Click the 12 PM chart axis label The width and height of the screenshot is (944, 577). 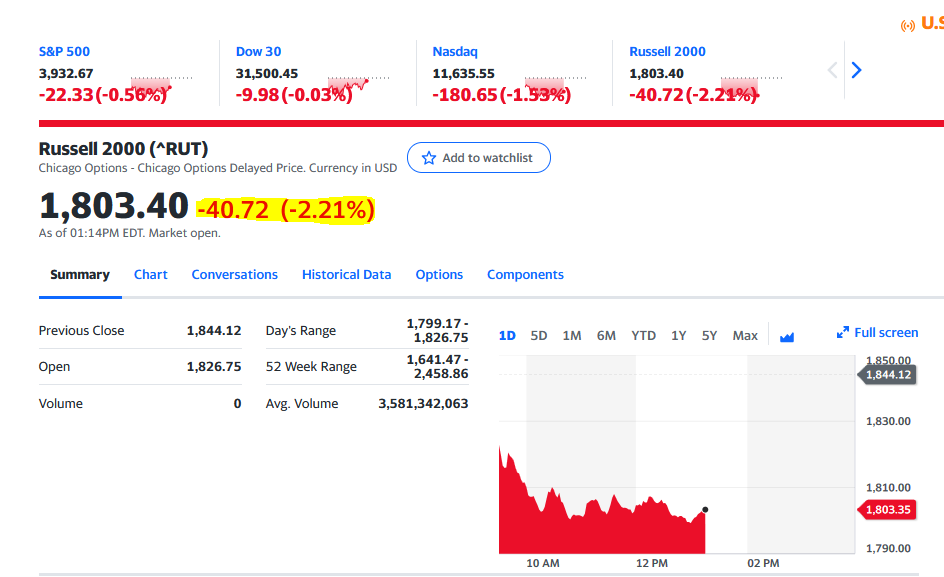click(652, 563)
